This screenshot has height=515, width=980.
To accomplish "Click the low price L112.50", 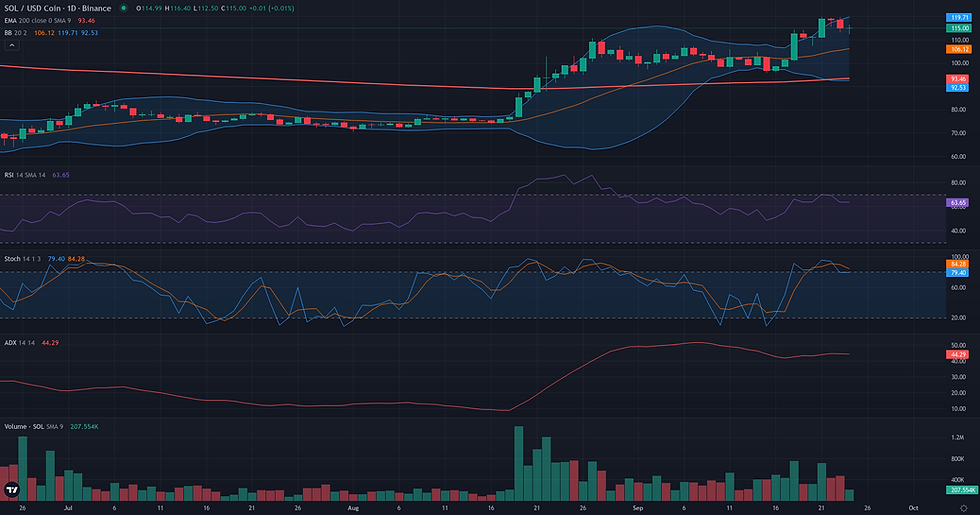I will (206, 8).
